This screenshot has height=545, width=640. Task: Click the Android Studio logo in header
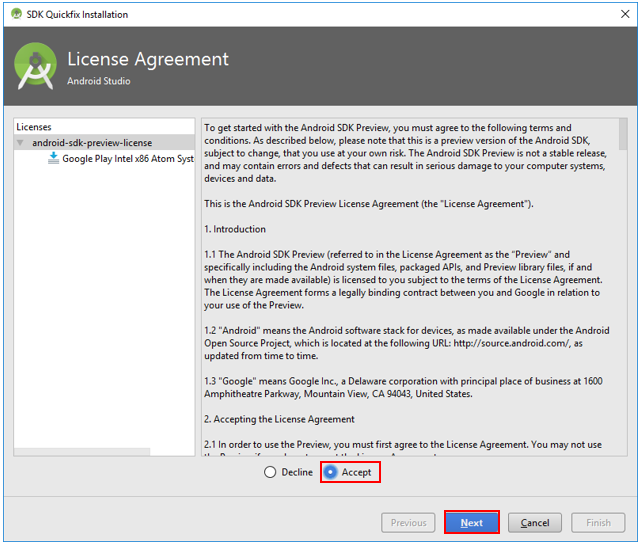(x=36, y=66)
